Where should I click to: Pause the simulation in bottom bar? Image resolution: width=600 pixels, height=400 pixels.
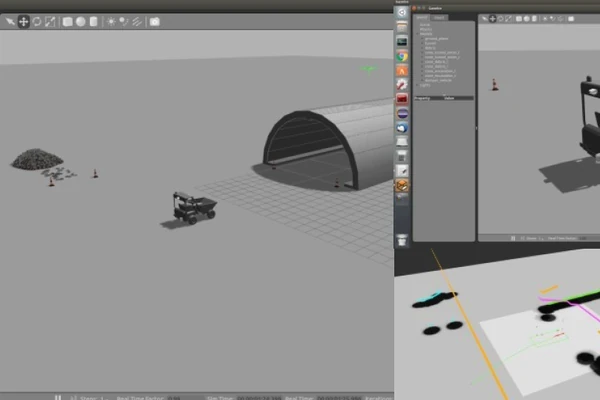[58, 396]
